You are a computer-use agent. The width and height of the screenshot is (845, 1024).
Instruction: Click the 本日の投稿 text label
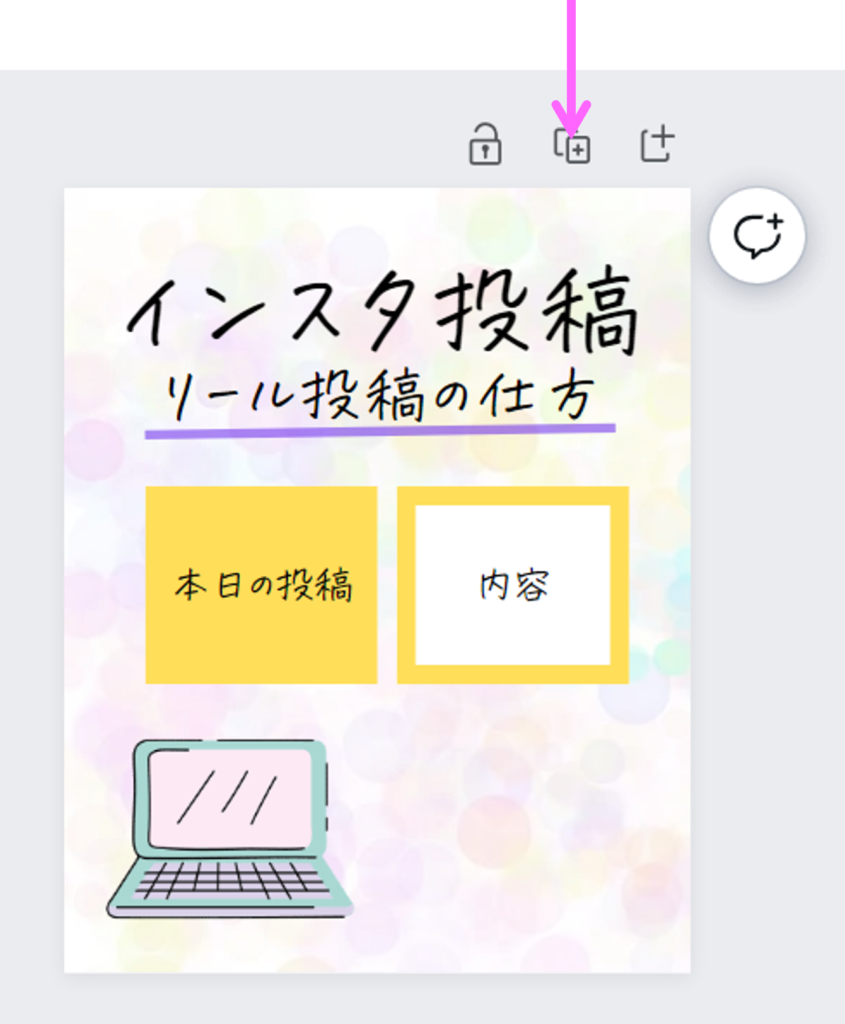(x=264, y=585)
